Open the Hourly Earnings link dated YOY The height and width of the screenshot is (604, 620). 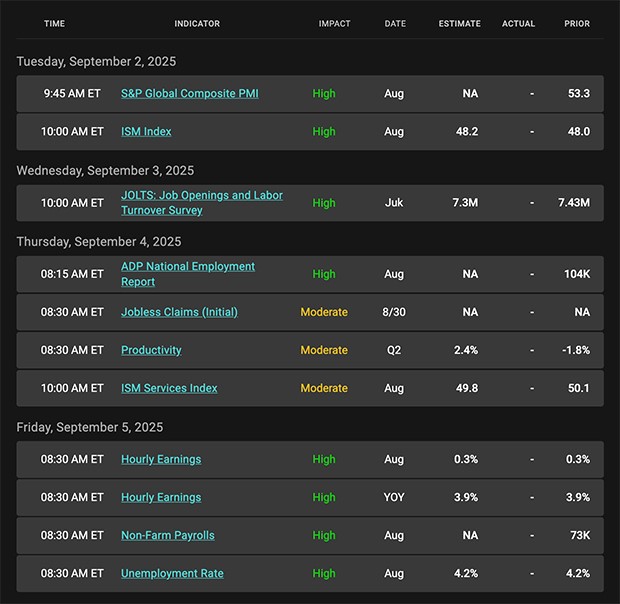click(161, 497)
